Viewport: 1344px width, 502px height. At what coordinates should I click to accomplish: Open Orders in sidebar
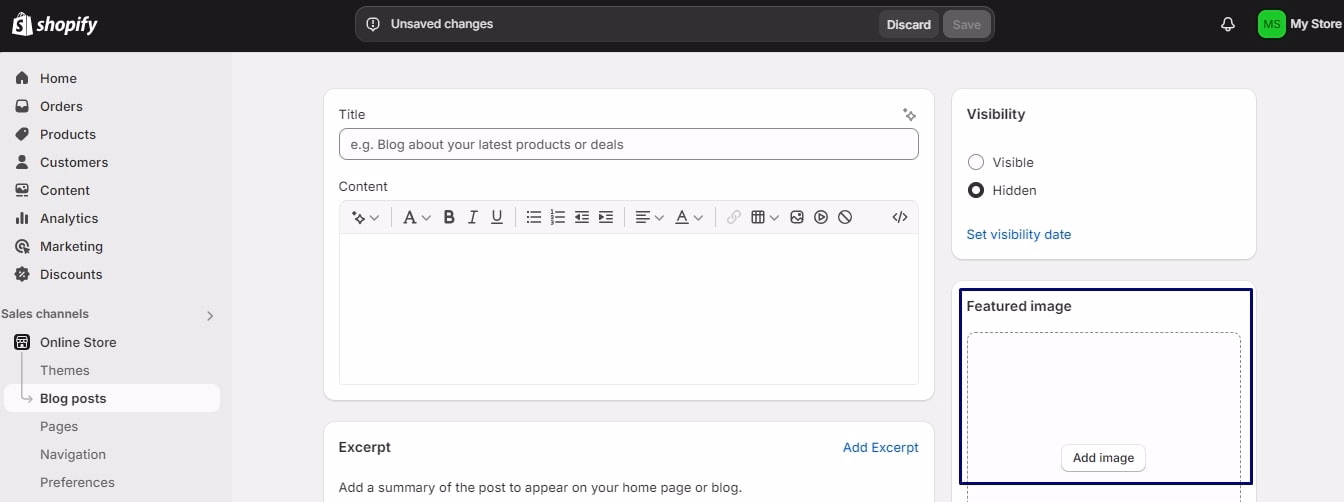(x=61, y=106)
